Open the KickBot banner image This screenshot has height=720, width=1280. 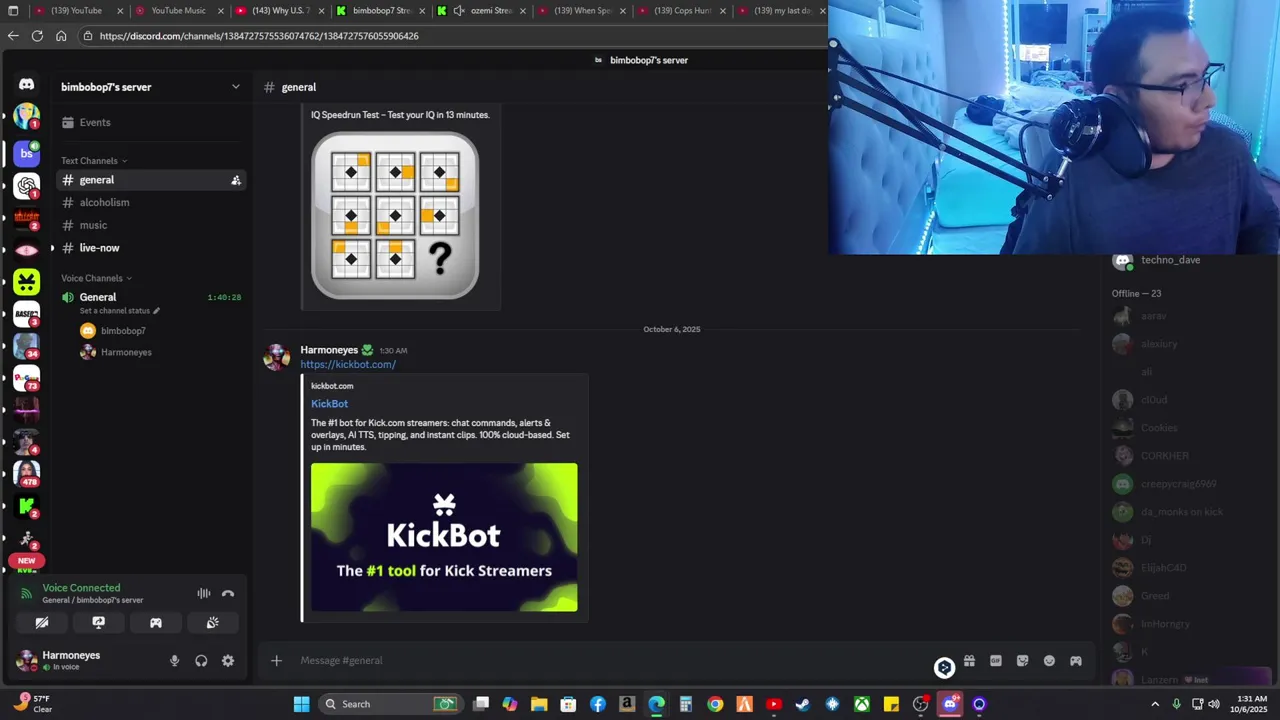click(444, 537)
